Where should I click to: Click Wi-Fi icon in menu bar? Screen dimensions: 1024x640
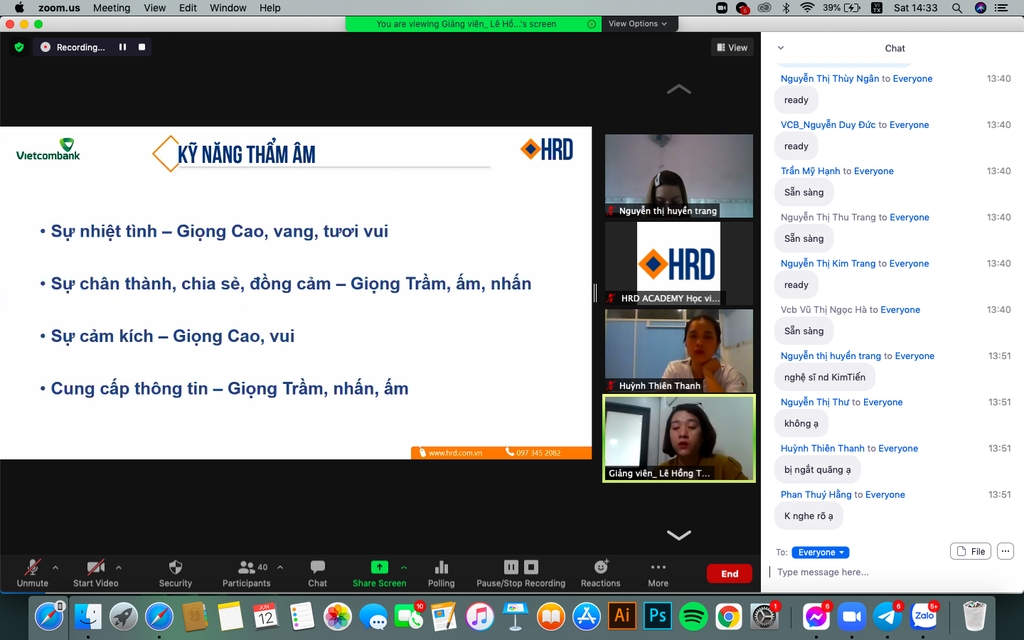[807, 8]
